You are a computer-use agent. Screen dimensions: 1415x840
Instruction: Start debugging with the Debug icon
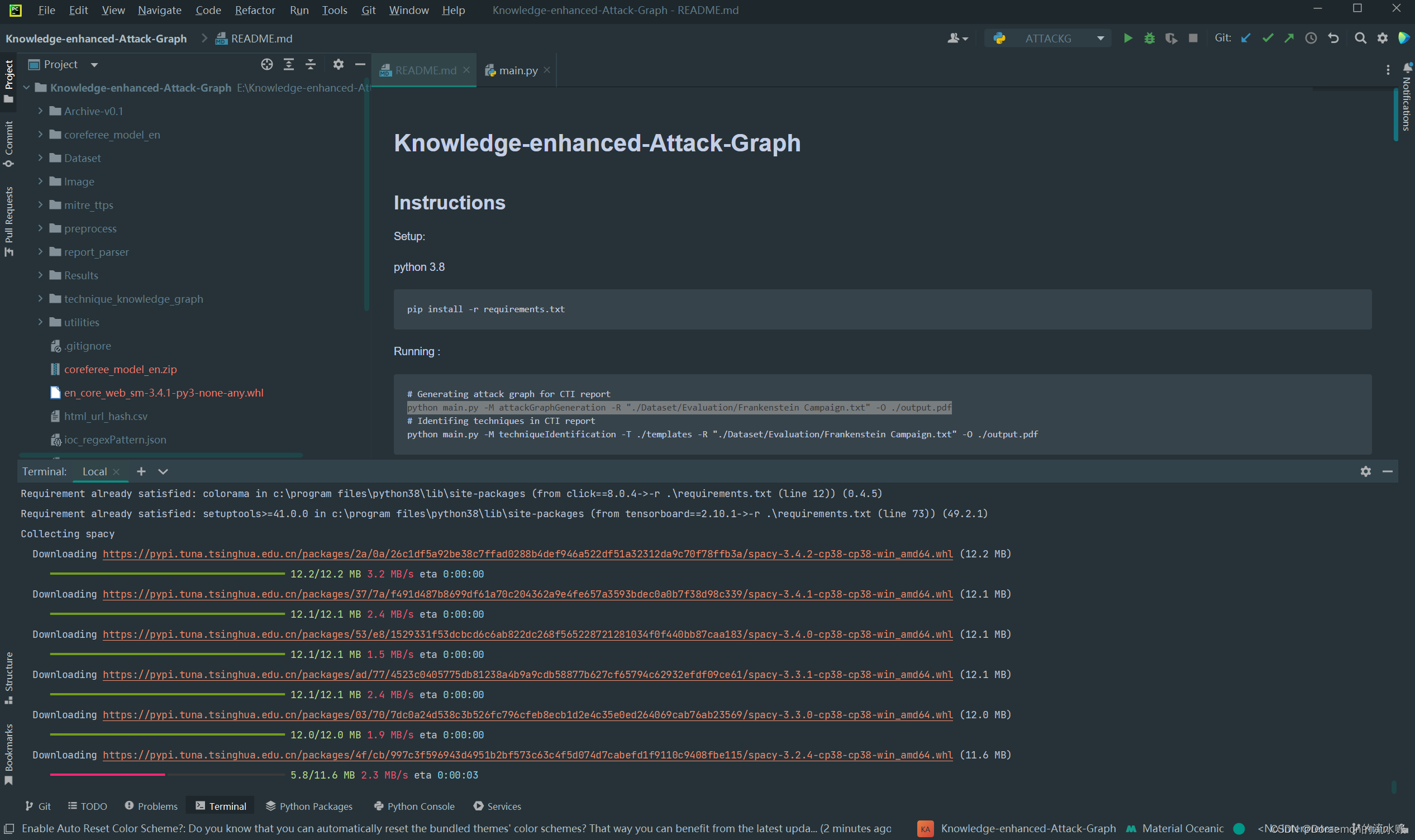[1149, 38]
